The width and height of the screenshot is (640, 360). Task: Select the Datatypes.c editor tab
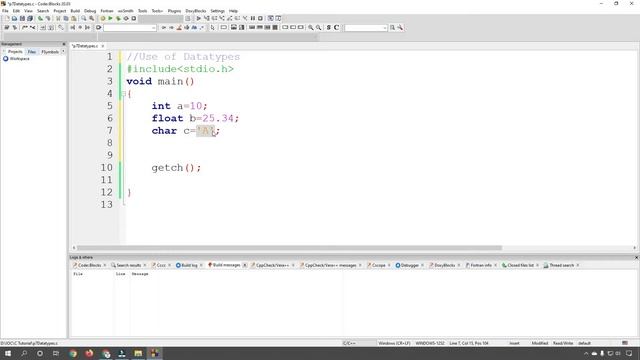coord(85,46)
